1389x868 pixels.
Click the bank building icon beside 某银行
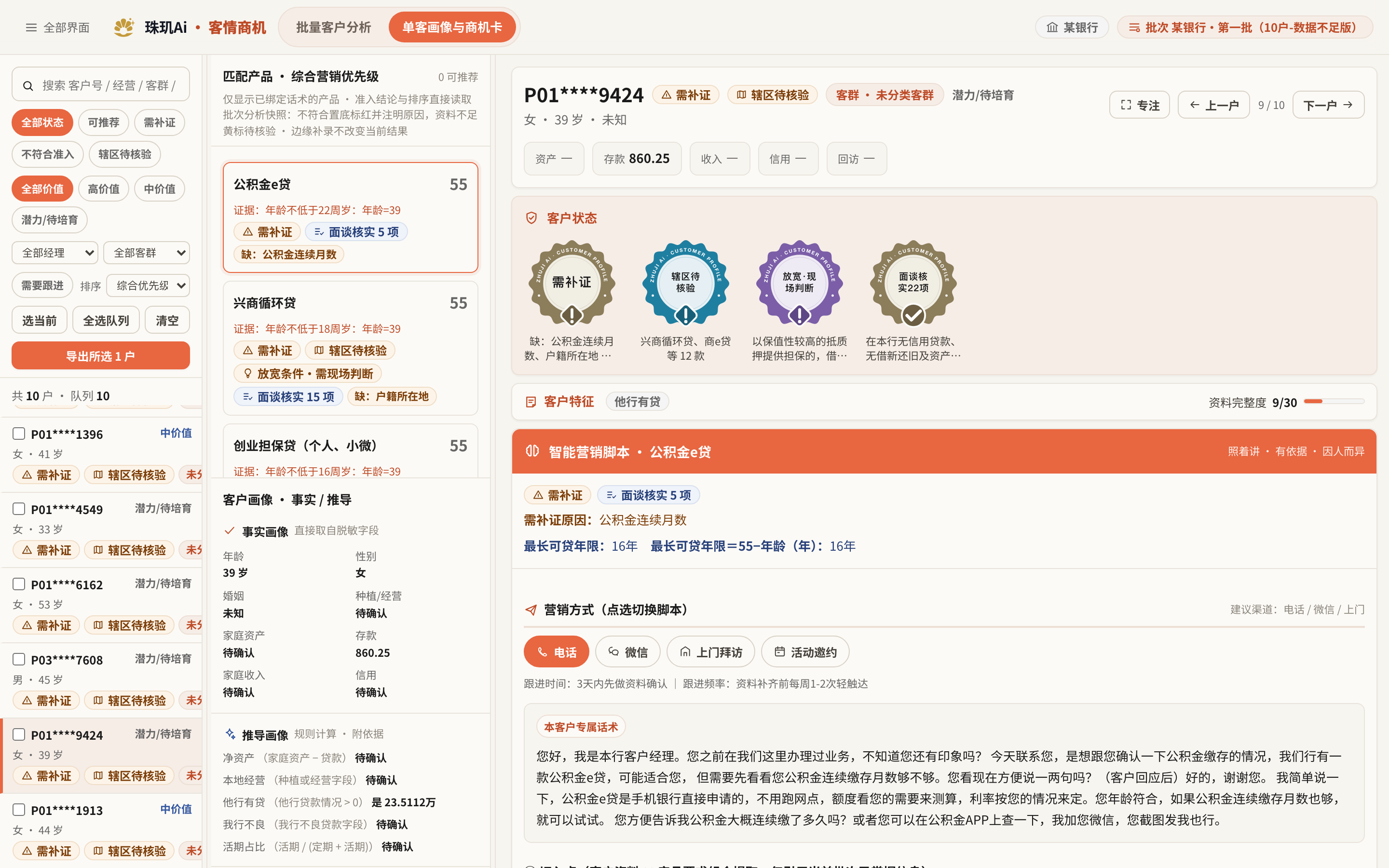tap(1052, 27)
